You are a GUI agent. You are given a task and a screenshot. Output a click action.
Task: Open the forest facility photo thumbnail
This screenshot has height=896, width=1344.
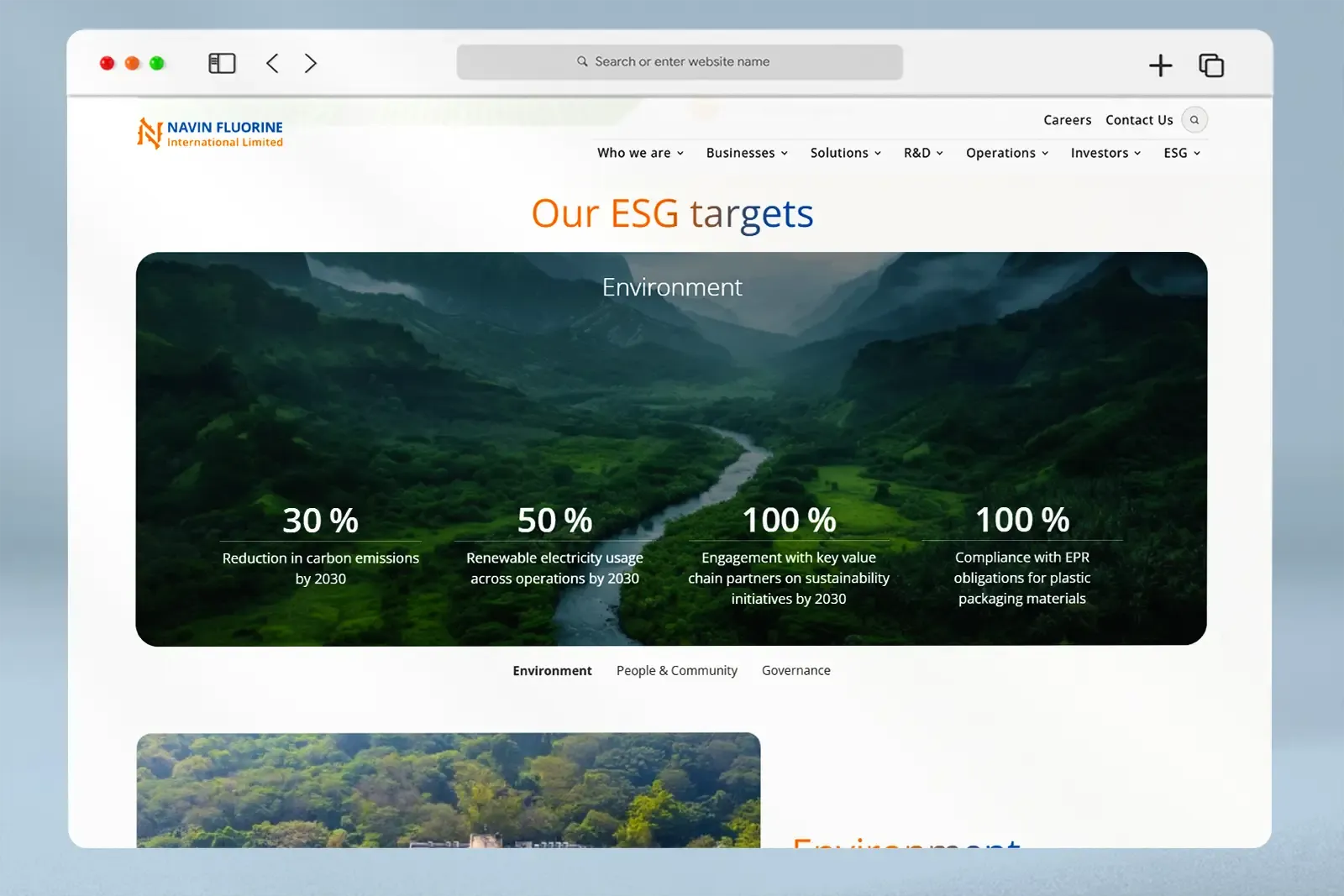click(x=449, y=790)
